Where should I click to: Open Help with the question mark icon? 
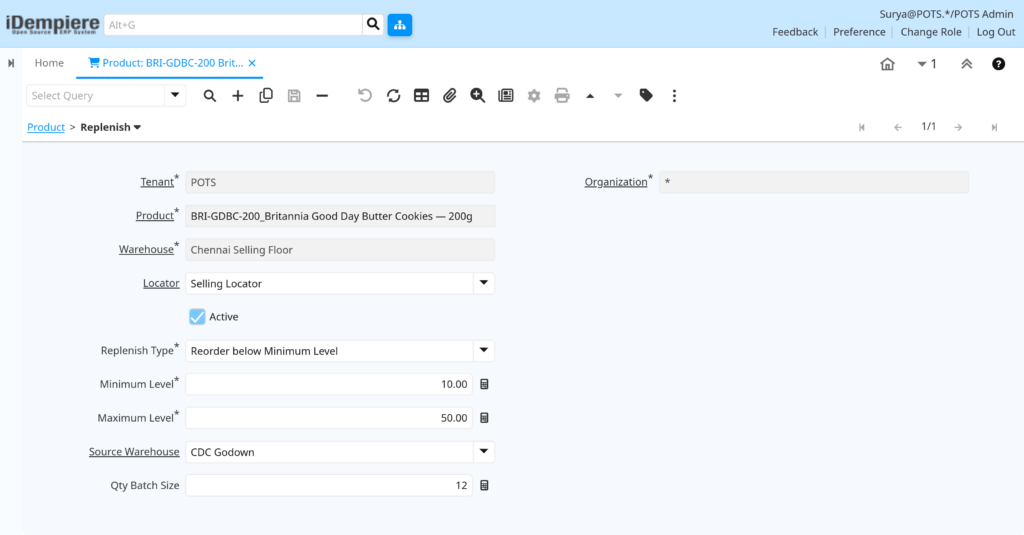point(999,64)
